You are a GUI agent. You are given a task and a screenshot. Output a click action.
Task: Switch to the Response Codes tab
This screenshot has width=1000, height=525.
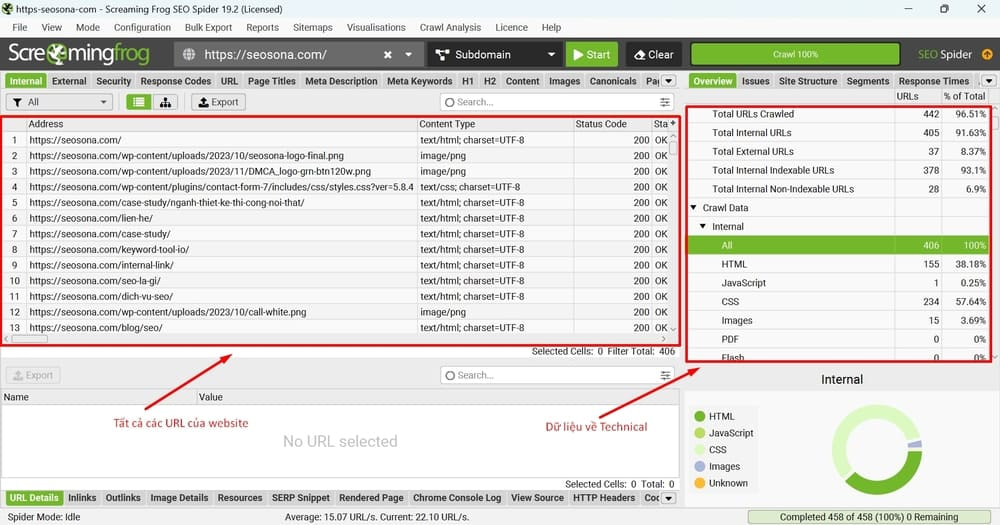click(x=175, y=81)
